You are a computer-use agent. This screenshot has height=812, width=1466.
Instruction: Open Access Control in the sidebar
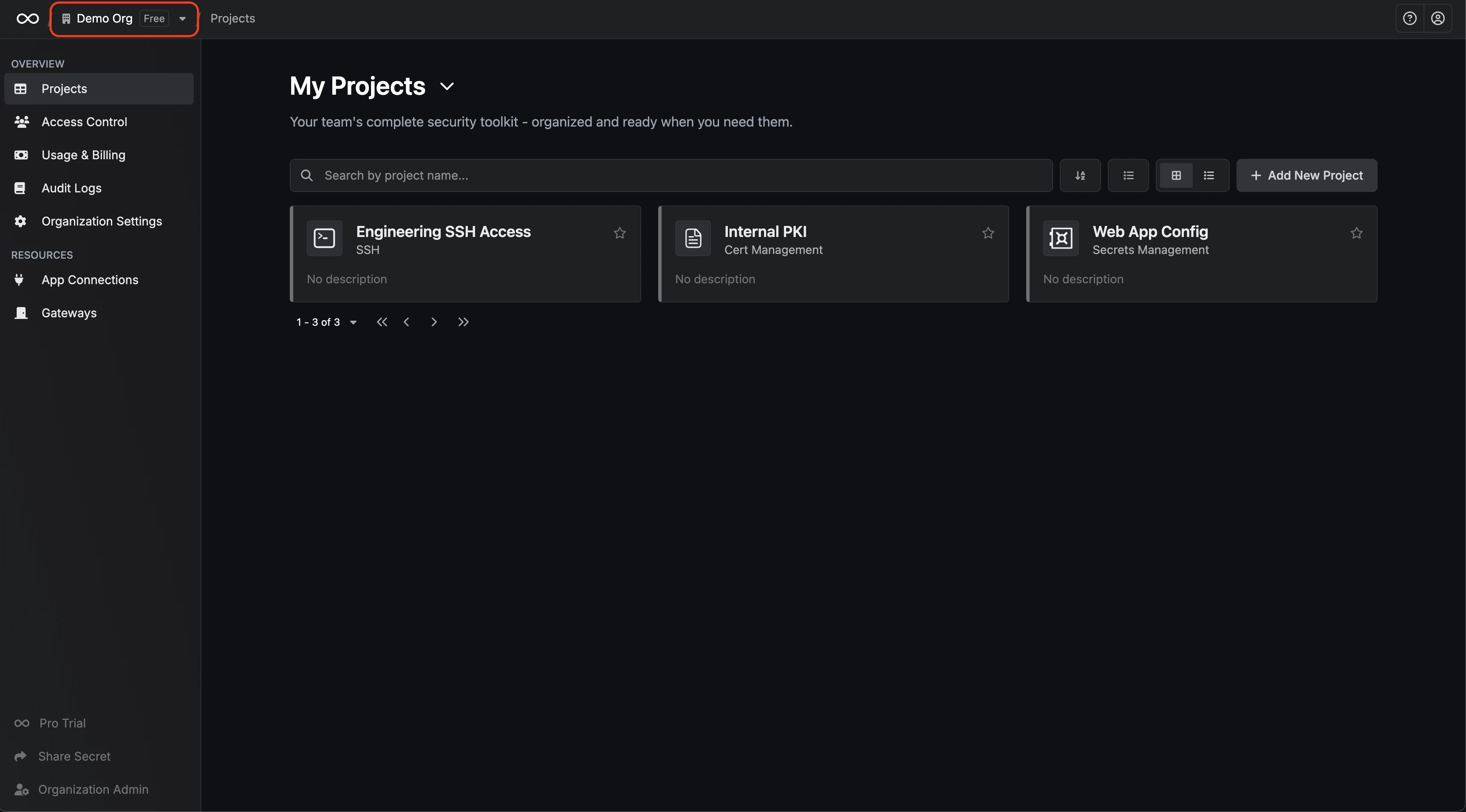99,122
